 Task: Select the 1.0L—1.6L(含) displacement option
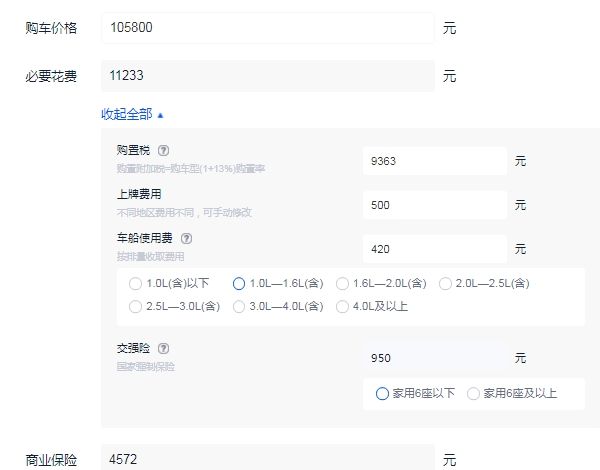(x=278, y=284)
